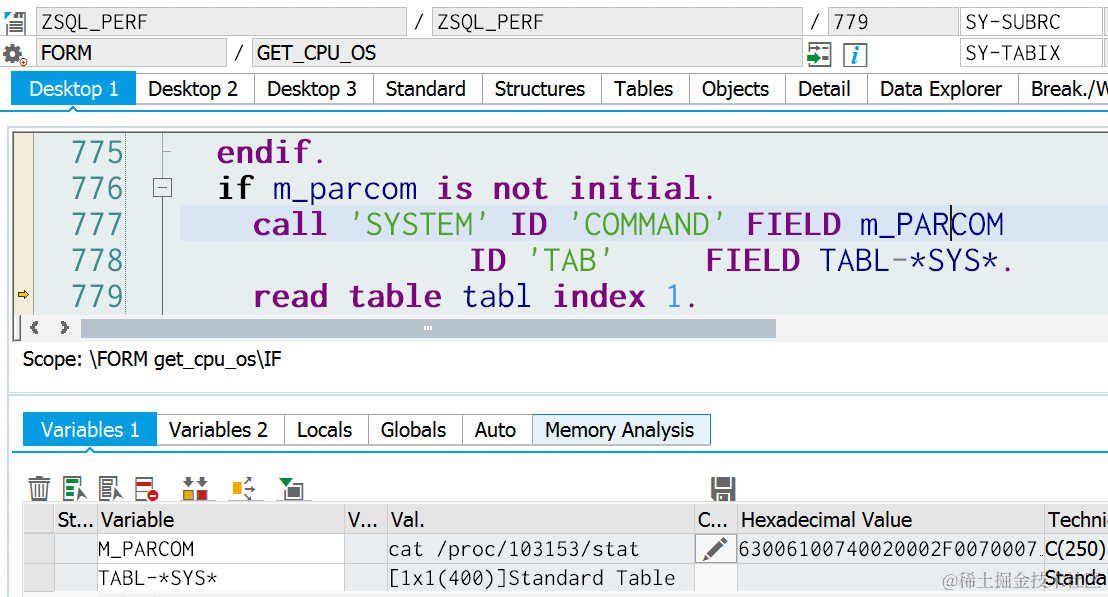Click the gear with red dot icon beside FORM
The height and width of the screenshot is (597, 1108).
coord(14,54)
